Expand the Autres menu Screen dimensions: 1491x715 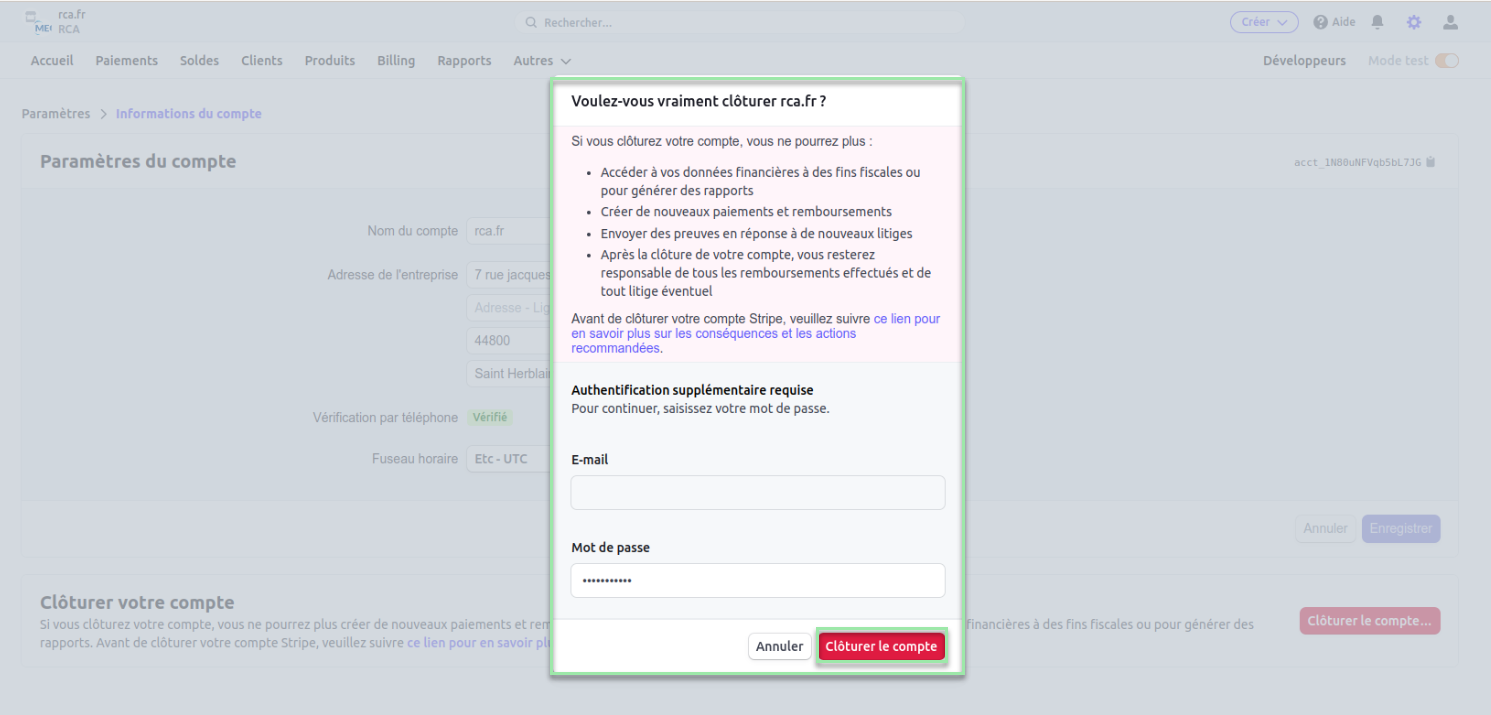(x=542, y=61)
